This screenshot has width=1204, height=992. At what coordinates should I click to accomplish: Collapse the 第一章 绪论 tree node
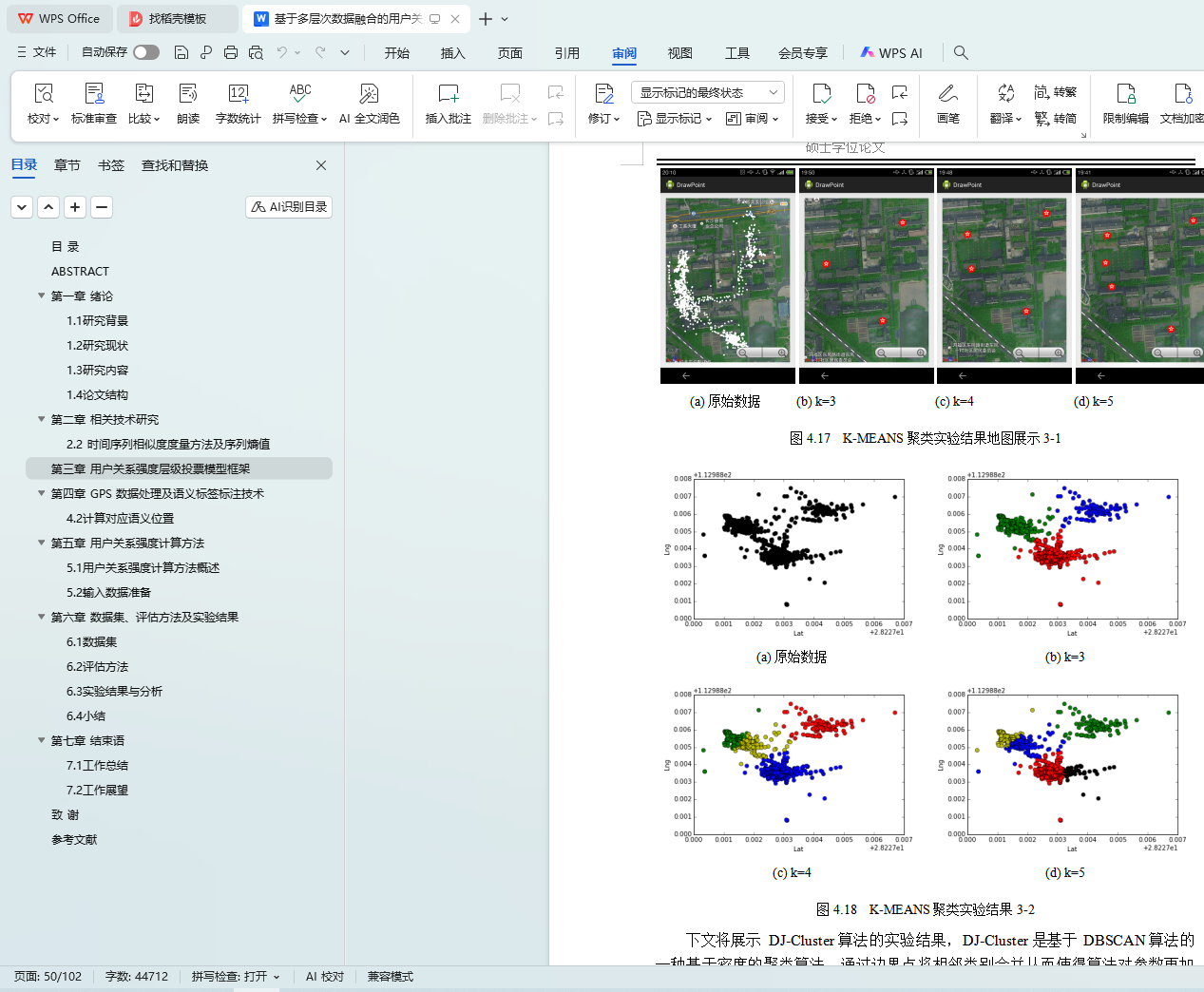click(x=41, y=296)
